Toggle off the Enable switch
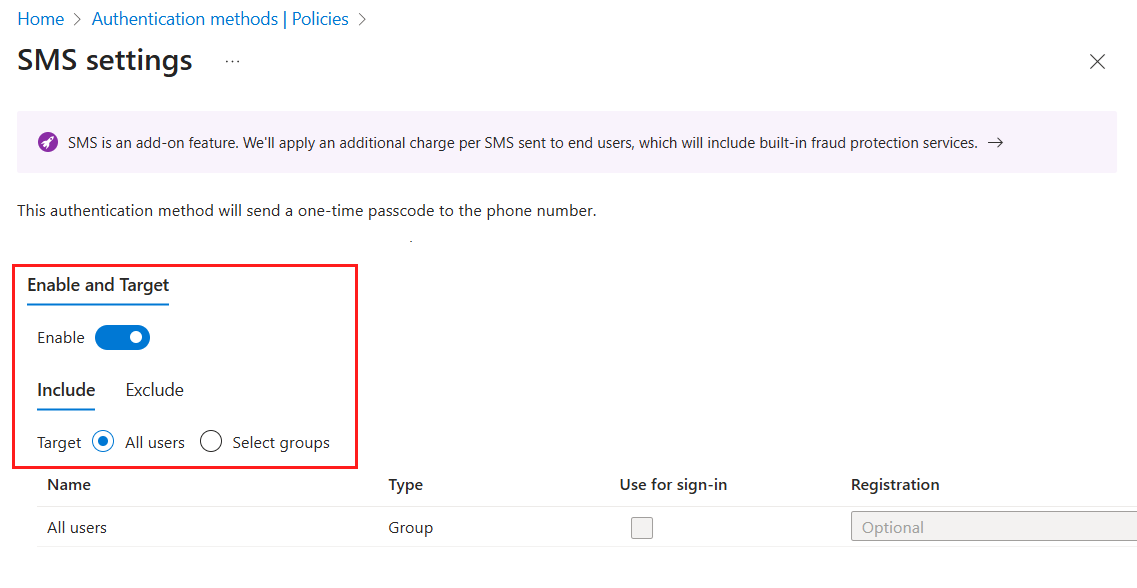 [x=122, y=337]
